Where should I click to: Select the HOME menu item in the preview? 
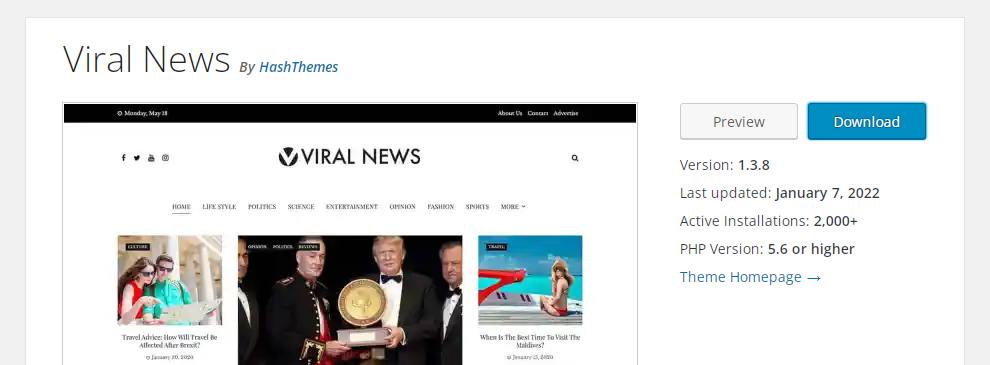click(x=181, y=206)
